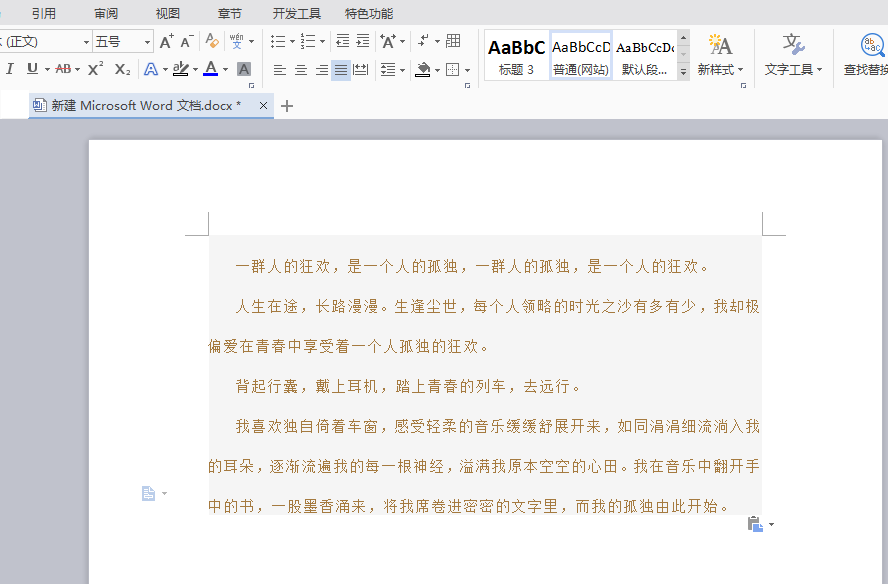The height and width of the screenshot is (584, 888).
Task: Expand underline style dropdown arrow
Action: [48, 70]
